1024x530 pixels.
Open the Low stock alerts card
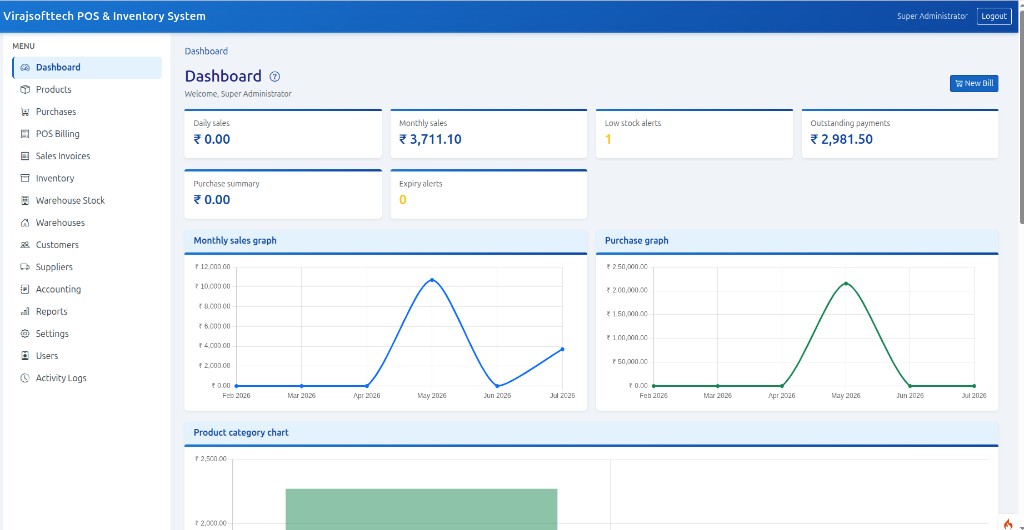click(694, 134)
